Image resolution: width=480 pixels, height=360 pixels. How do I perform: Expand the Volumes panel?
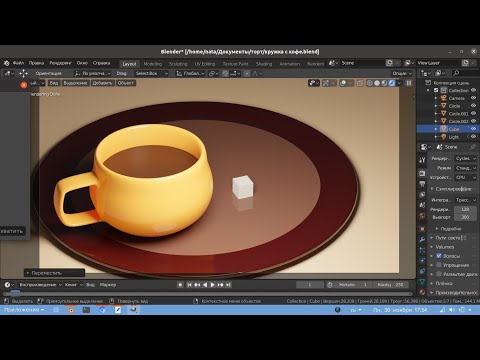pos(453,247)
